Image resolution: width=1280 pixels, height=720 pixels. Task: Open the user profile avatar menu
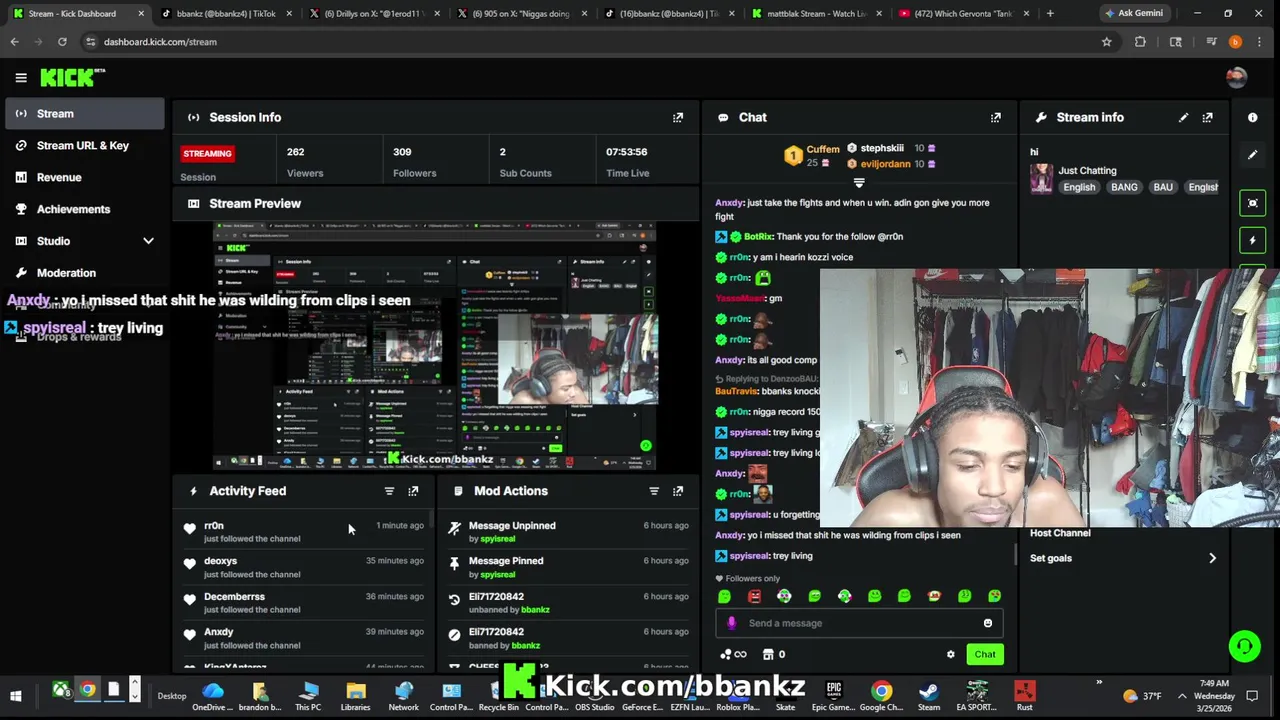coord(1236,77)
